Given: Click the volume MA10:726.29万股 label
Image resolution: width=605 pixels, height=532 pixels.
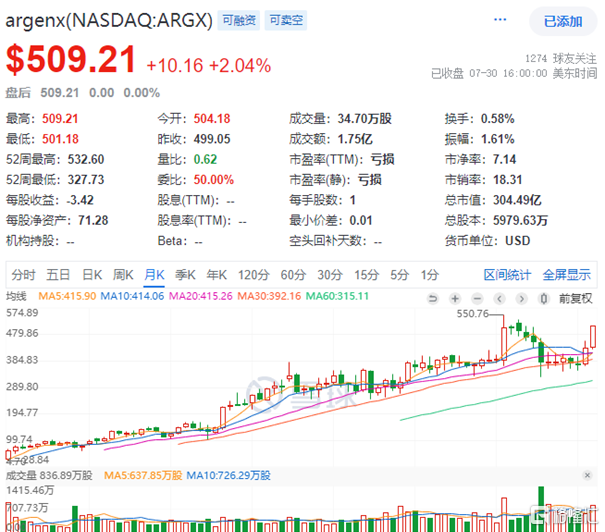Looking at the screenshot, I should [228, 475].
